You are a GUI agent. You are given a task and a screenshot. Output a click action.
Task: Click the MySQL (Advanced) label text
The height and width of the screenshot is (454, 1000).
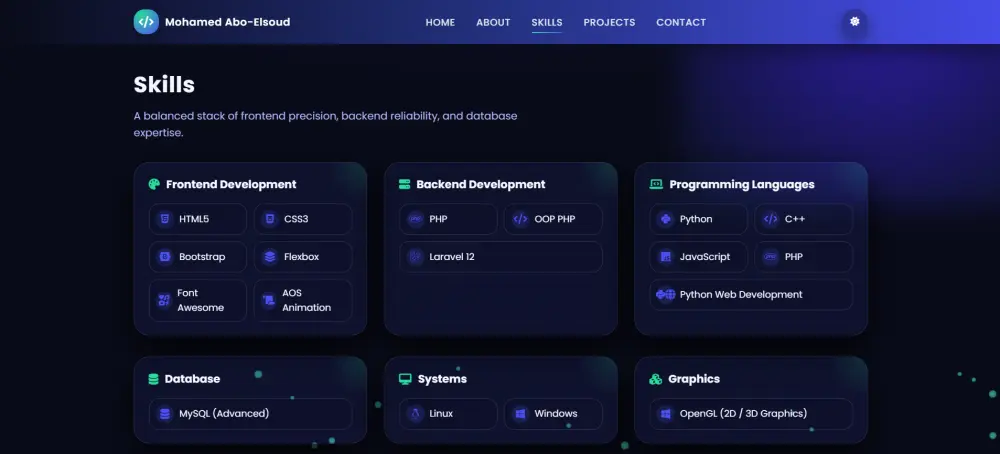(224, 414)
